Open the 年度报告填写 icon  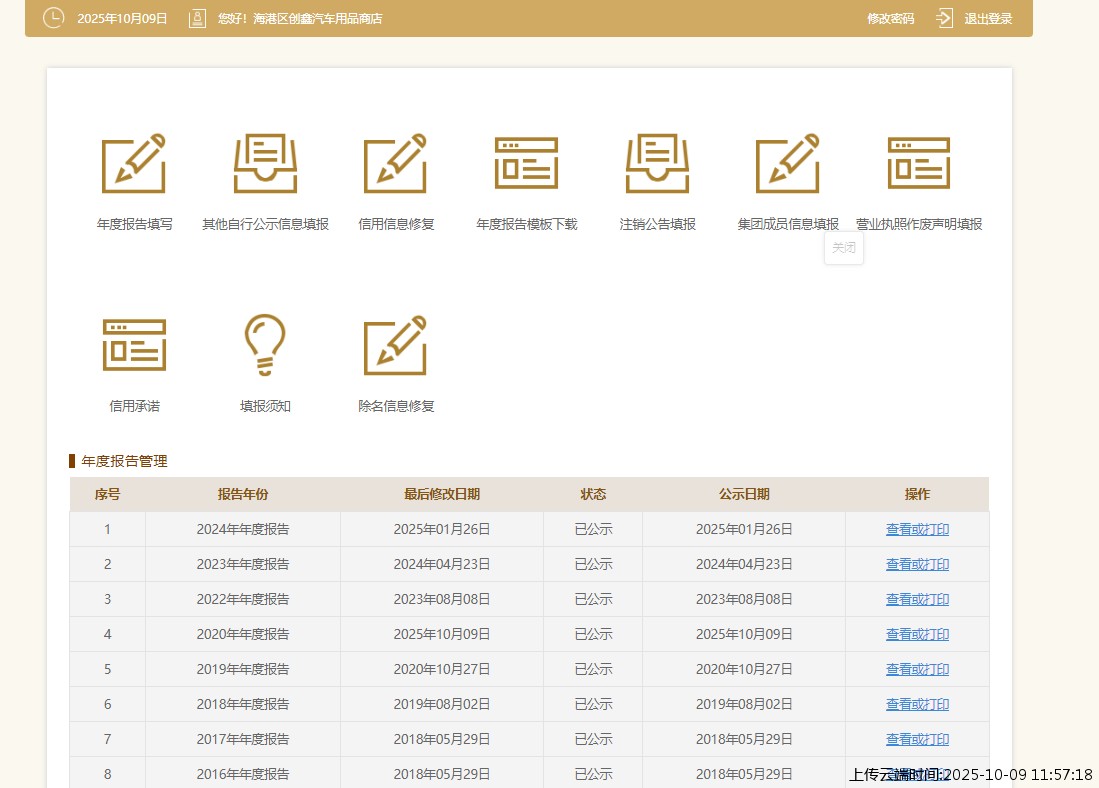pos(134,163)
